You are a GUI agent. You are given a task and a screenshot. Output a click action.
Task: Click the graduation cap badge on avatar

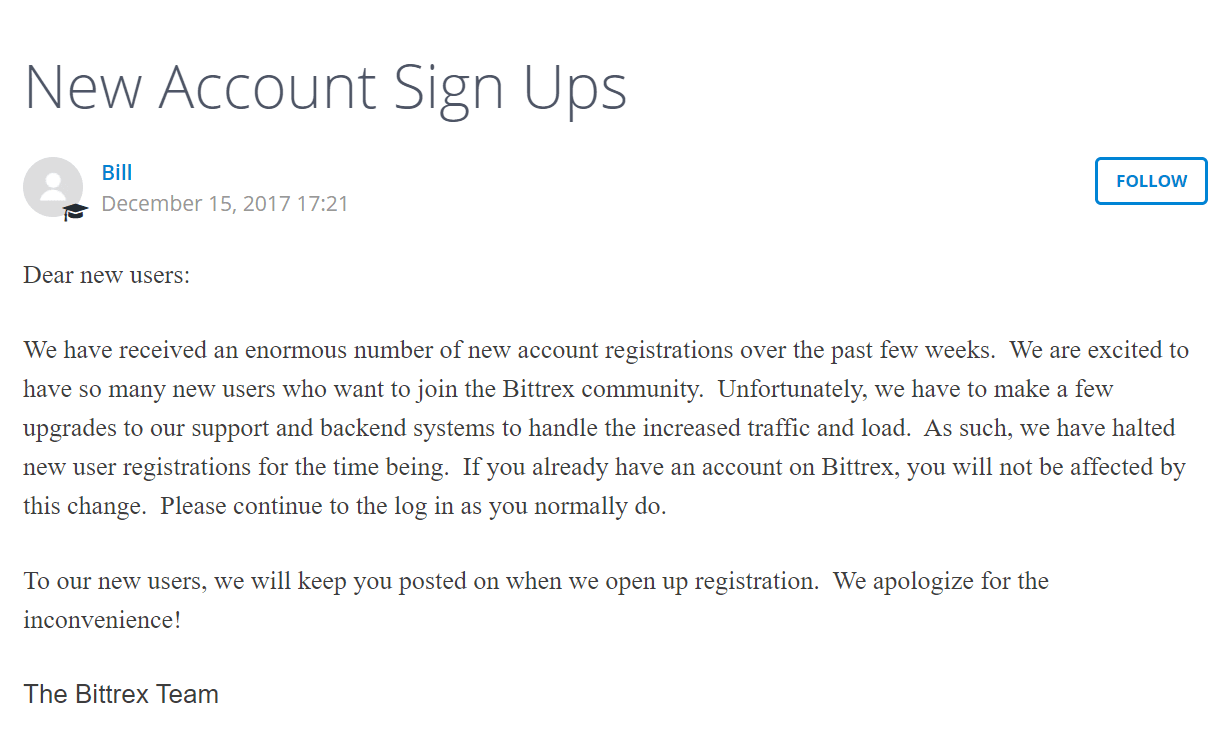point(75,212)
